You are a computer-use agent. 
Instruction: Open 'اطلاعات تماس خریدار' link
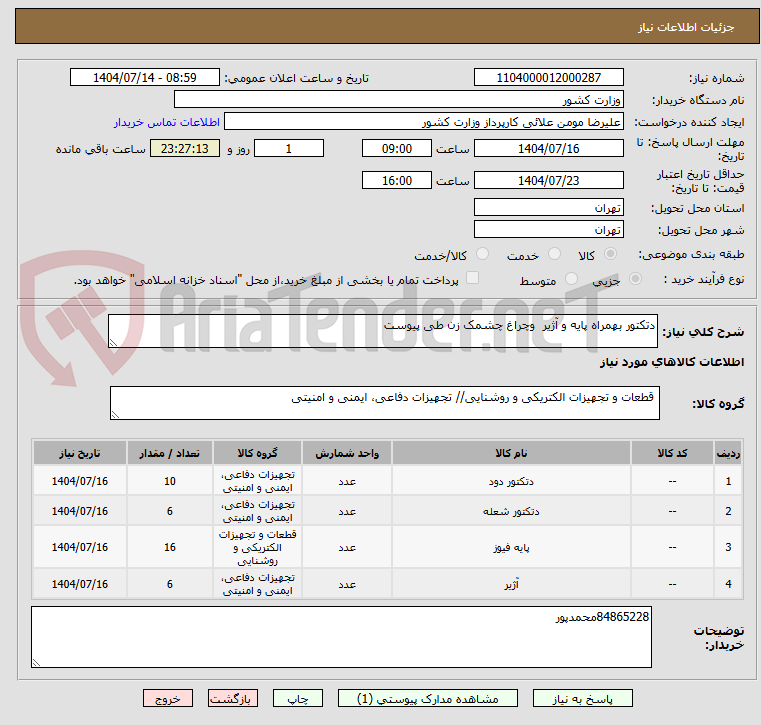click(x=167, y=122)
